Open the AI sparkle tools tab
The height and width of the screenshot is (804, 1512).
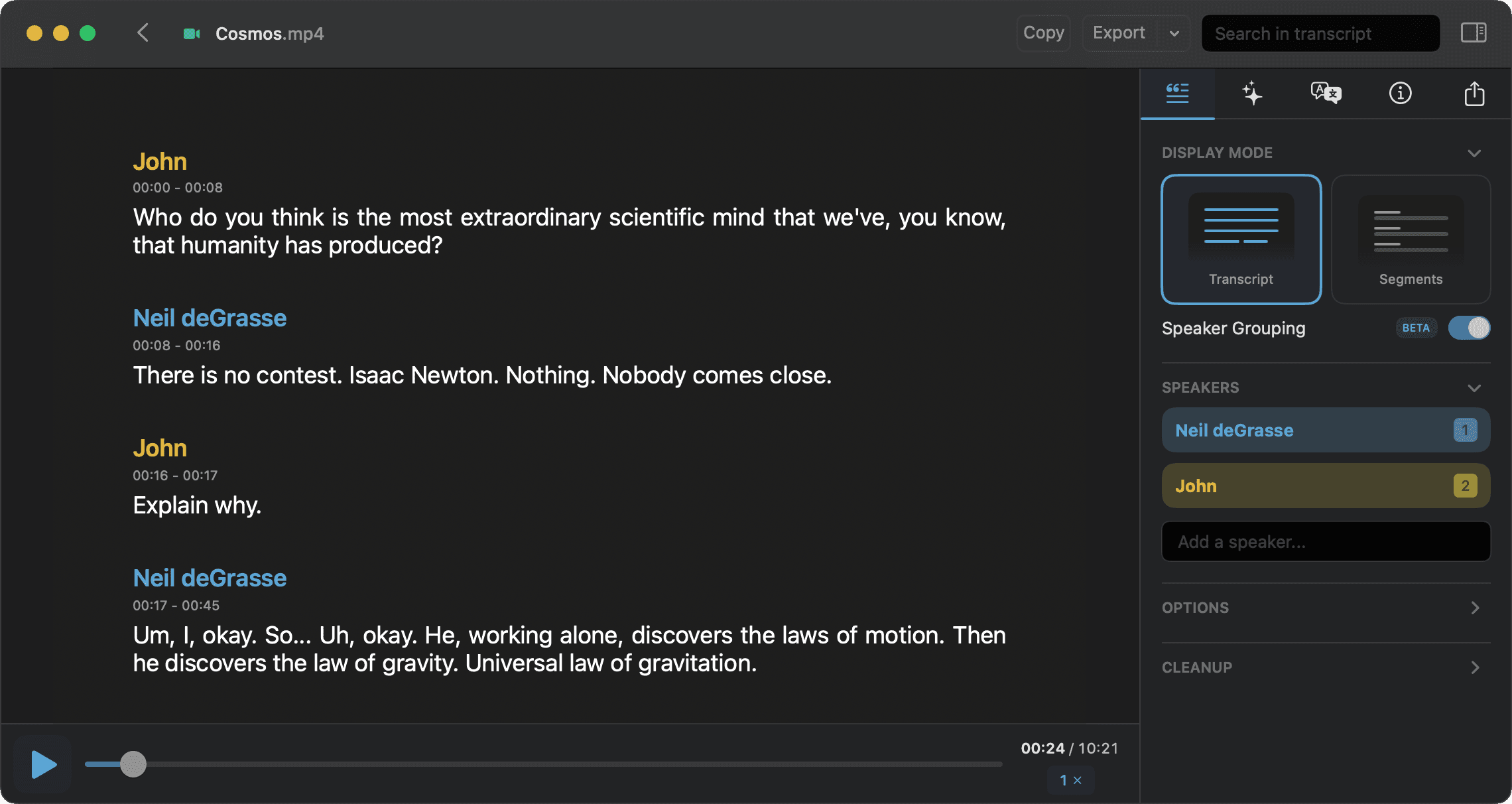point(1251,94)
